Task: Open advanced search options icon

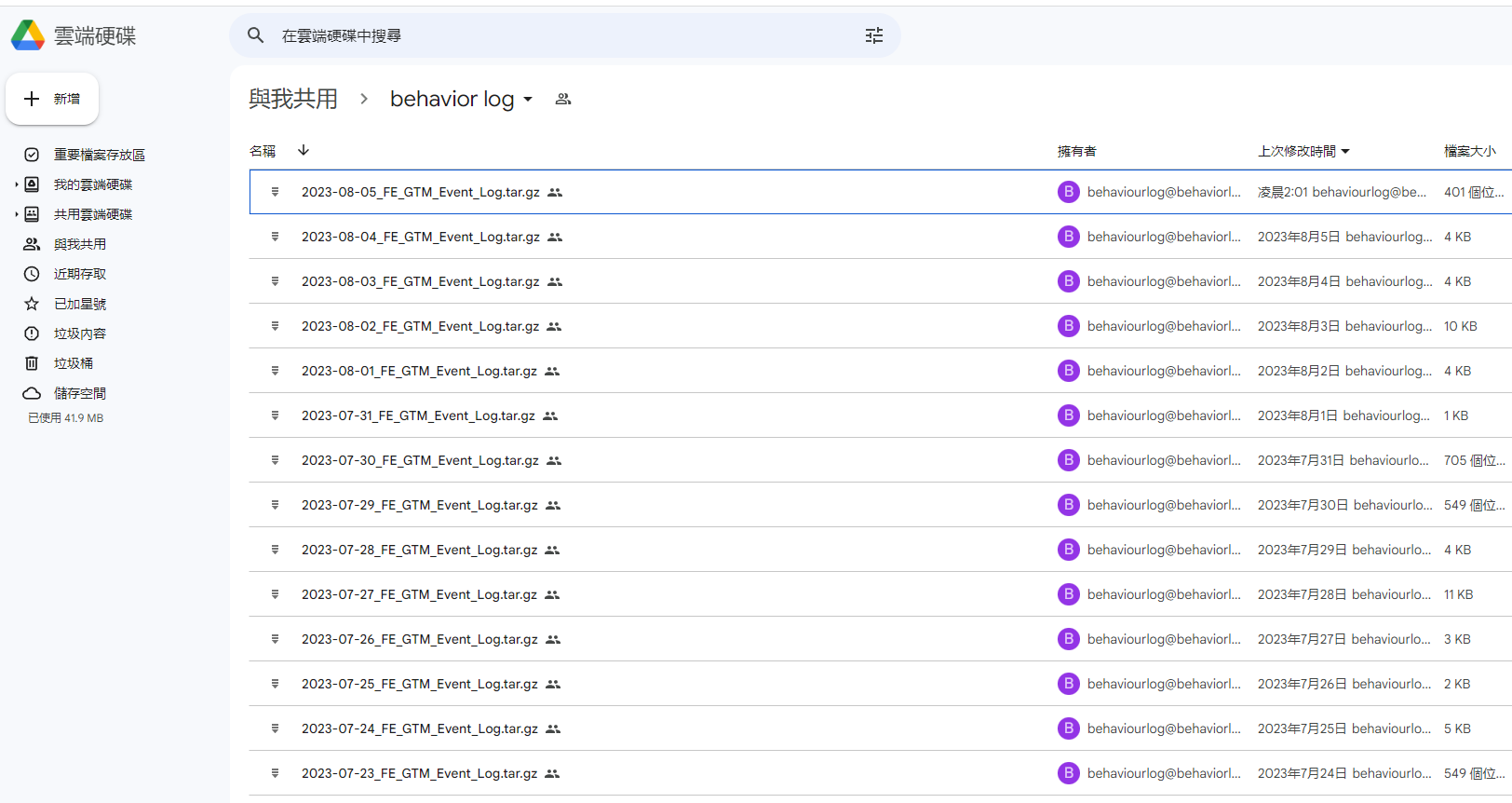Action: pos(874,35)
